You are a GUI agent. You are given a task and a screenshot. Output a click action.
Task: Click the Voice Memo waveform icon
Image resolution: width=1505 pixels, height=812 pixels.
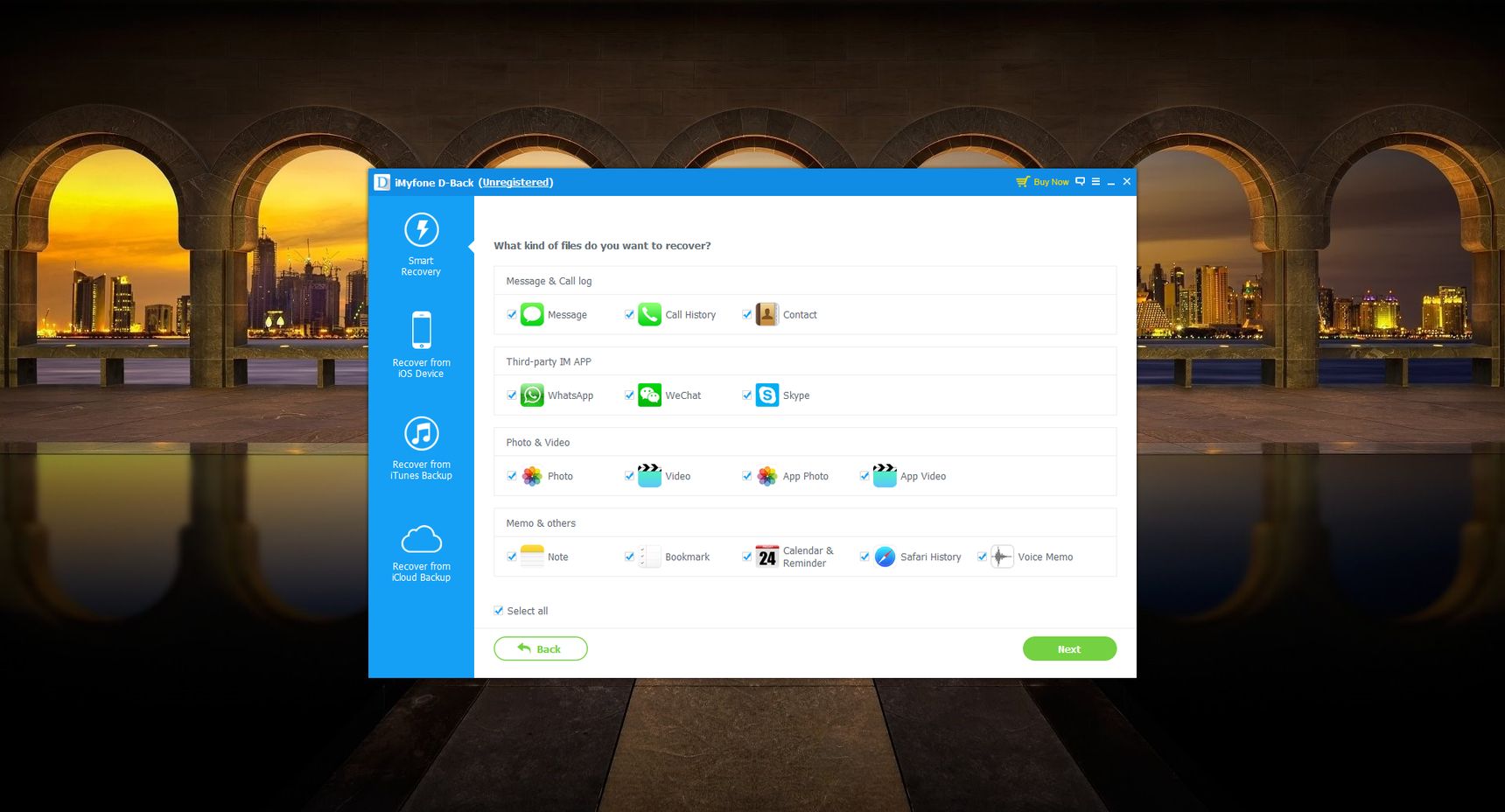click(x=1002, y=556)
